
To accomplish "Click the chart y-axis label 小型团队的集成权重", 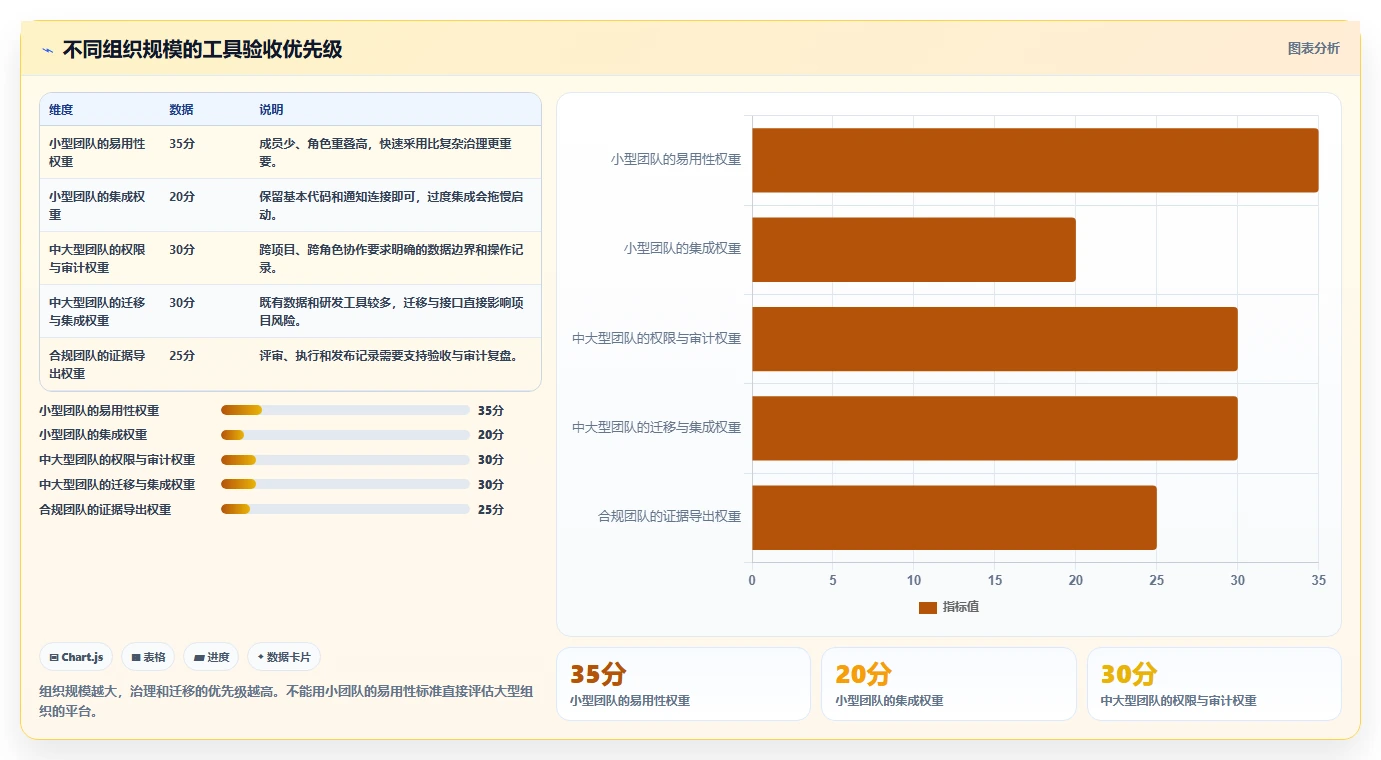I will (x=683, y=249).
